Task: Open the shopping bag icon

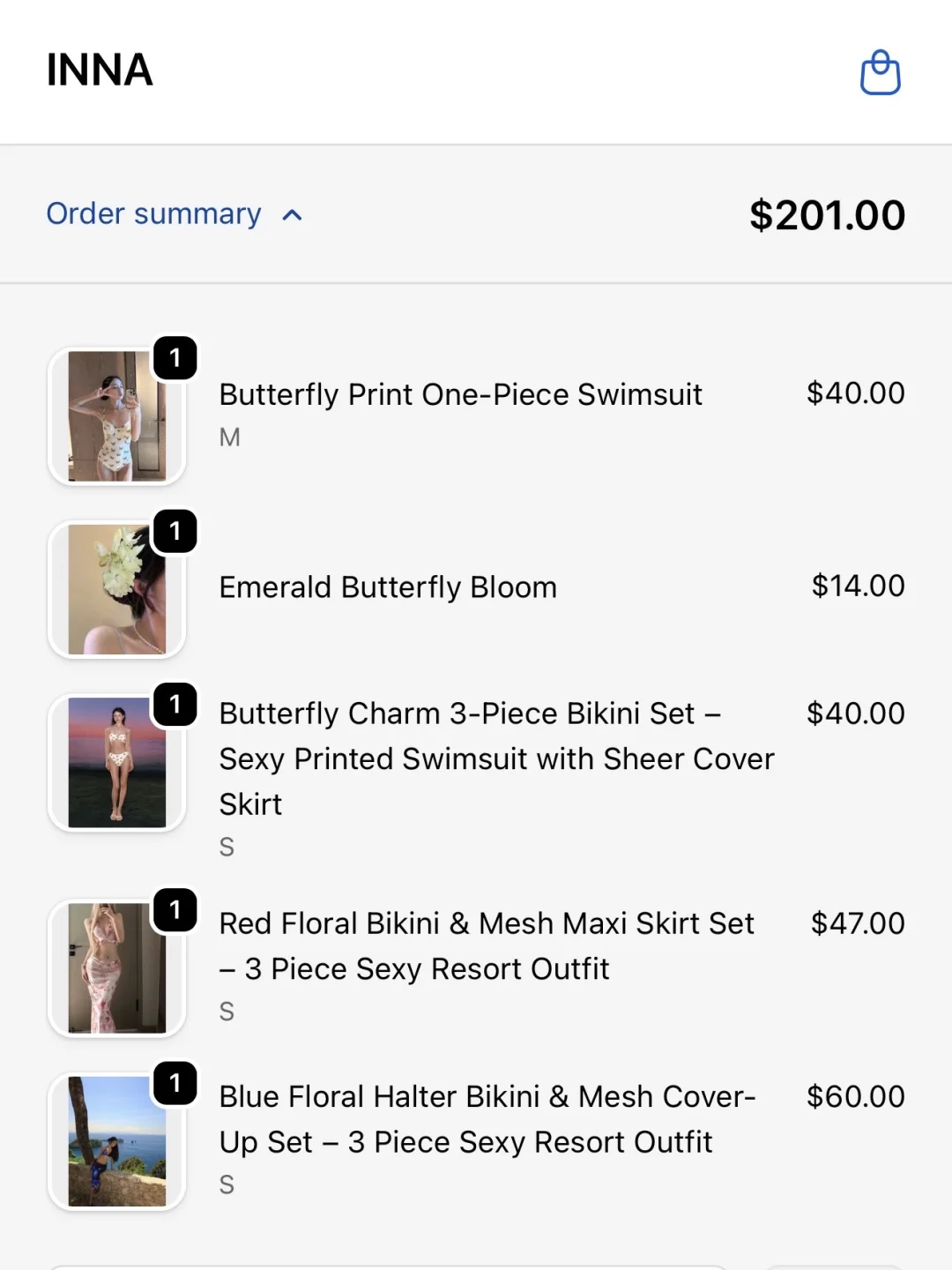Action: coord(880,72)
